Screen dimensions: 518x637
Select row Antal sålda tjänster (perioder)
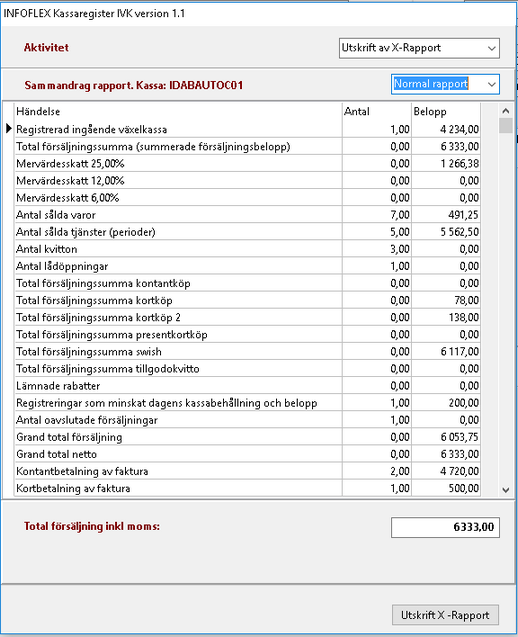[x=247, y=232]
